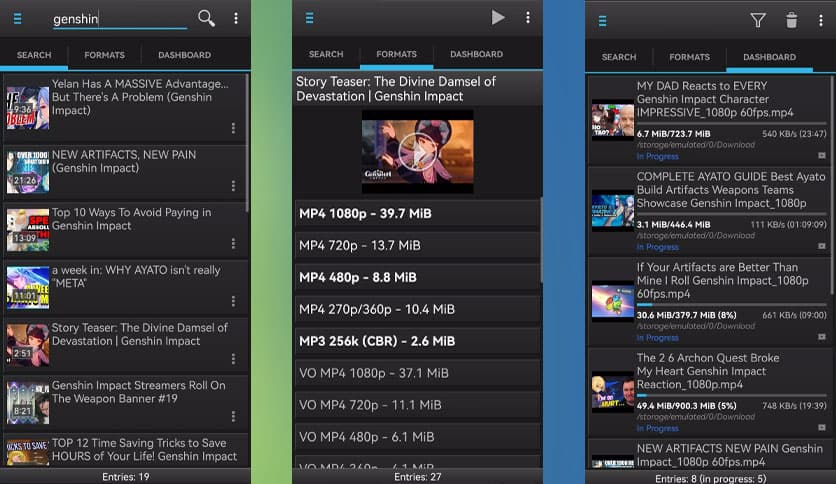
Task: Open Genshin Impact Streamers Roll thumbnail
Action: [x=28, y=403]
